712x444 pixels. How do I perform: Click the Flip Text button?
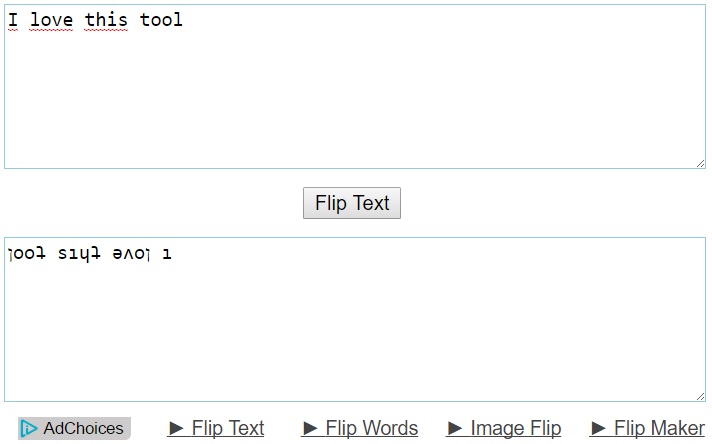click(x=352, y=203)
